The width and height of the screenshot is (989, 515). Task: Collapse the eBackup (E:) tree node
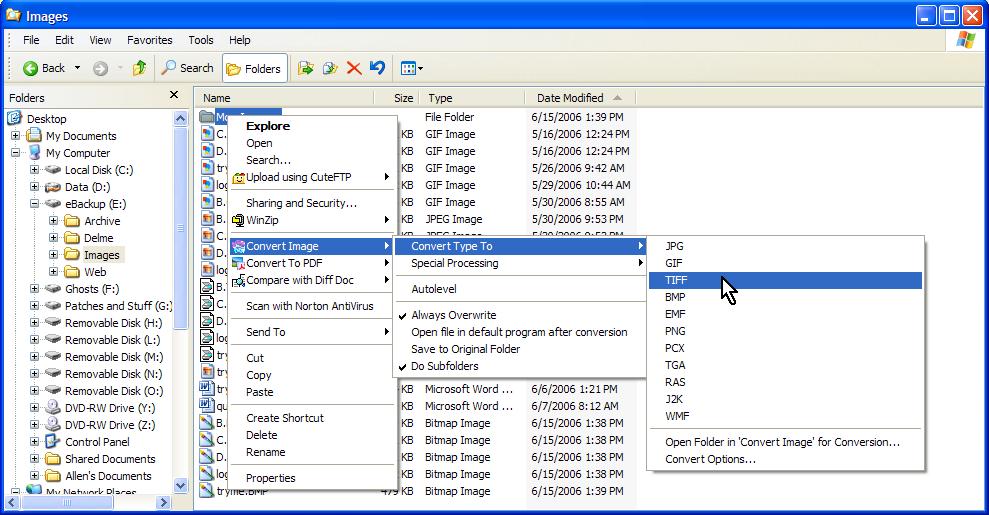pyautogui.click(x=35, y=204)
